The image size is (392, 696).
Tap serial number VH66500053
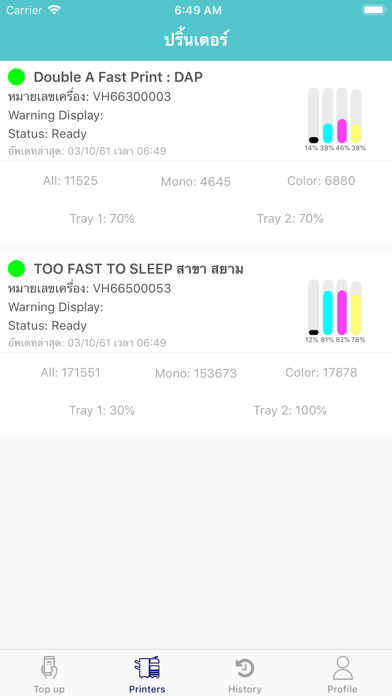[x=132, y=289]
